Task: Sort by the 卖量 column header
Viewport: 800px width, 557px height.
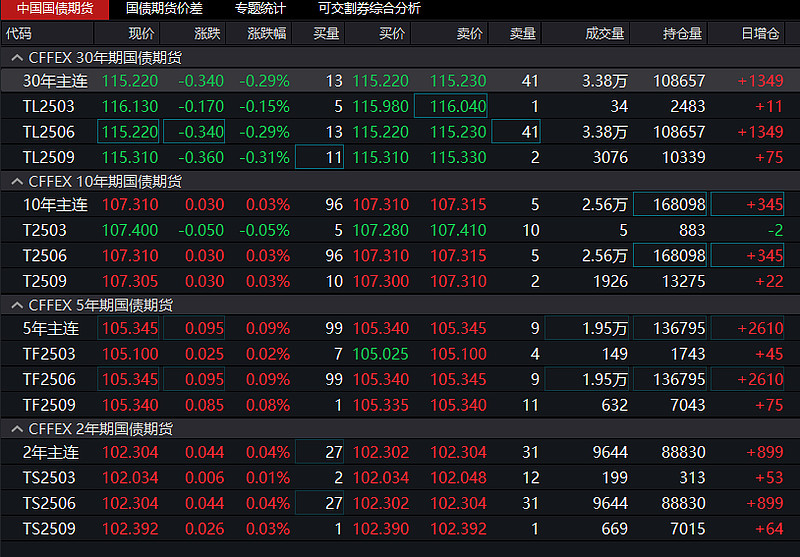Action: [515, 34]
